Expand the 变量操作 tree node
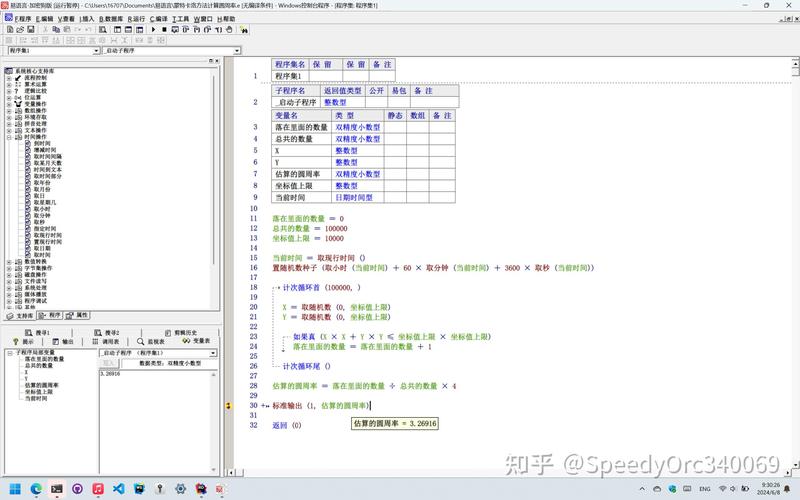 (x=9, y=104)
